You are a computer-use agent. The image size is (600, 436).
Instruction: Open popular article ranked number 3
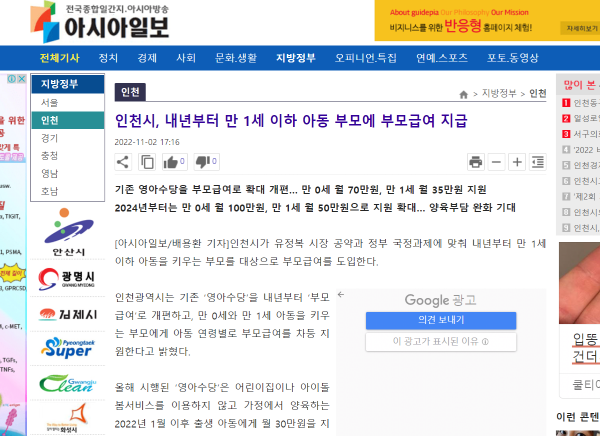580,134
